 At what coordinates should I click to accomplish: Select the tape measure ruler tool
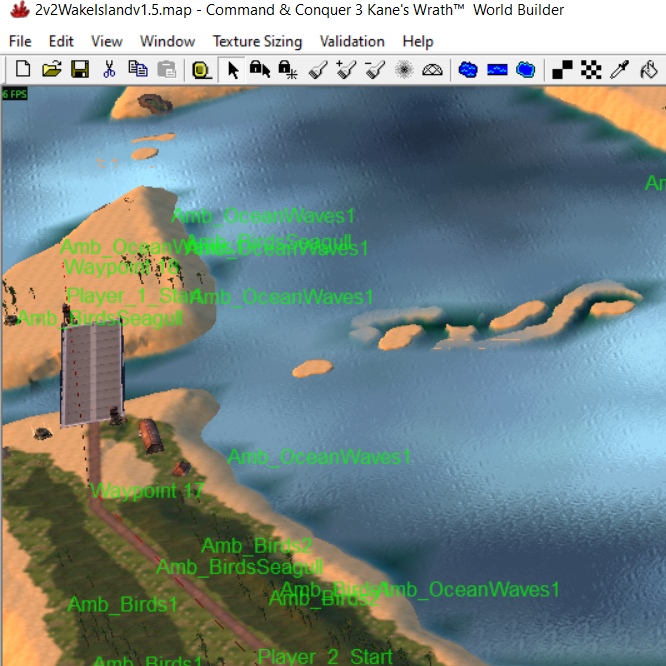(202, 70)
